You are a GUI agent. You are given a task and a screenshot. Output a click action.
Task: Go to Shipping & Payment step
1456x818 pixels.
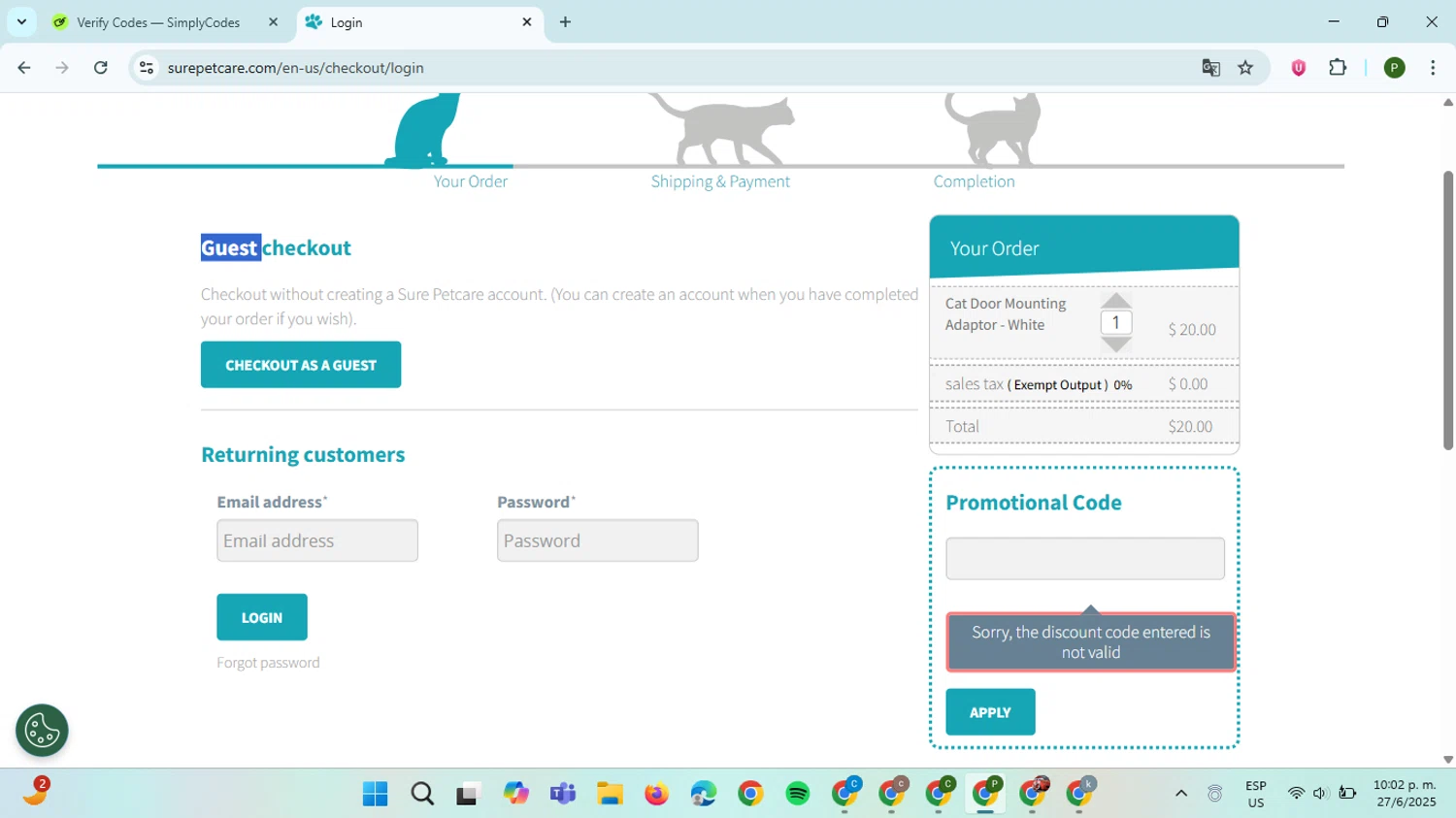pyautogui.click(x=720, y=181)
